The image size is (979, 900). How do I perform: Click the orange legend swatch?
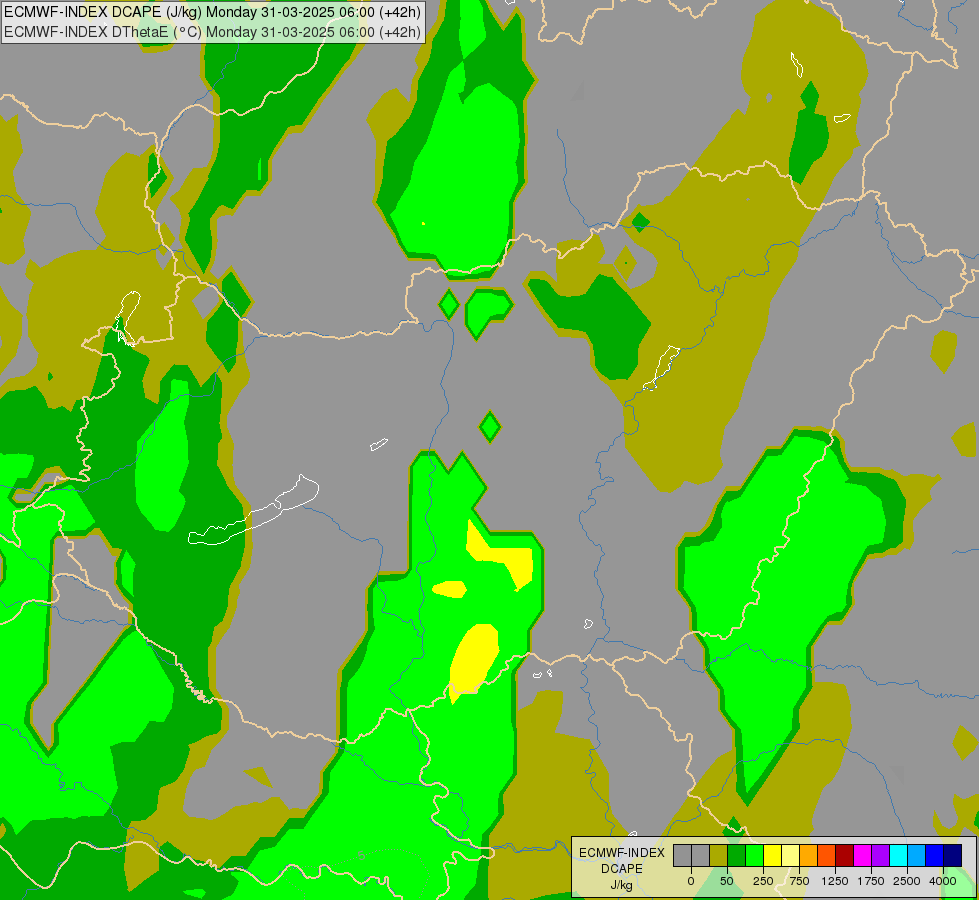(809, 855)
